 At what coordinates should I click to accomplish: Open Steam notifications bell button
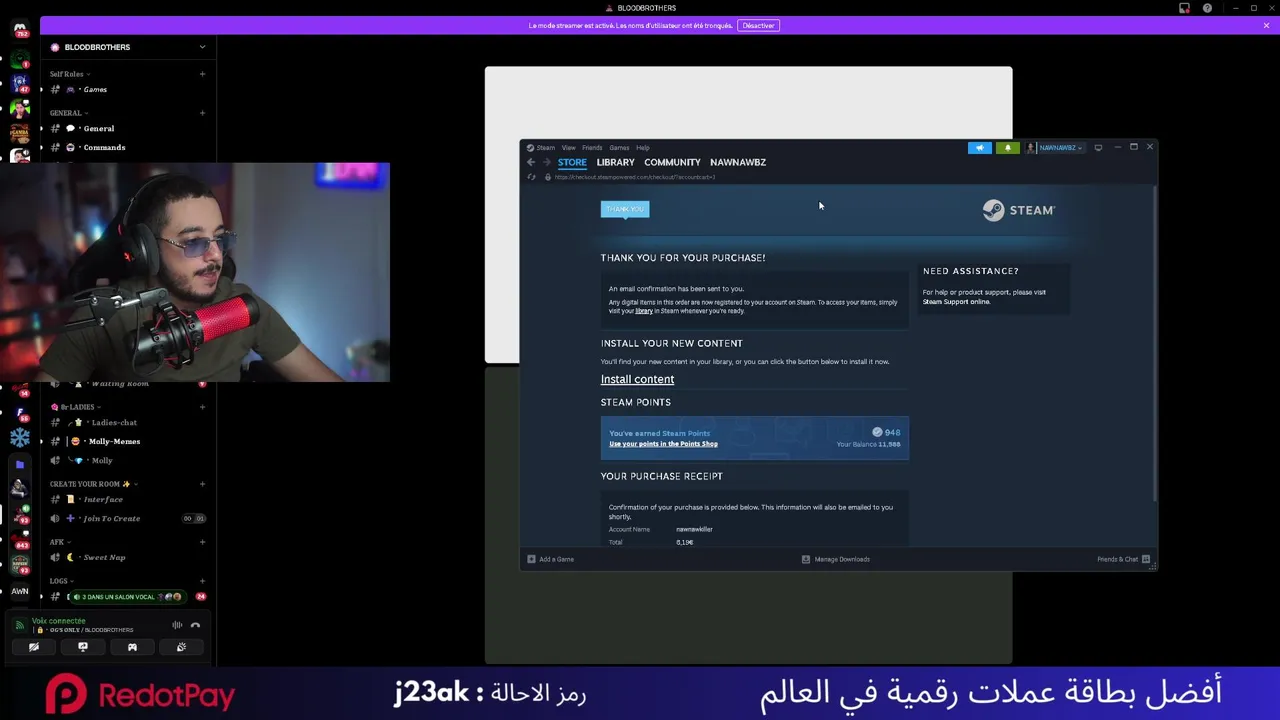tap(1008, 148)
